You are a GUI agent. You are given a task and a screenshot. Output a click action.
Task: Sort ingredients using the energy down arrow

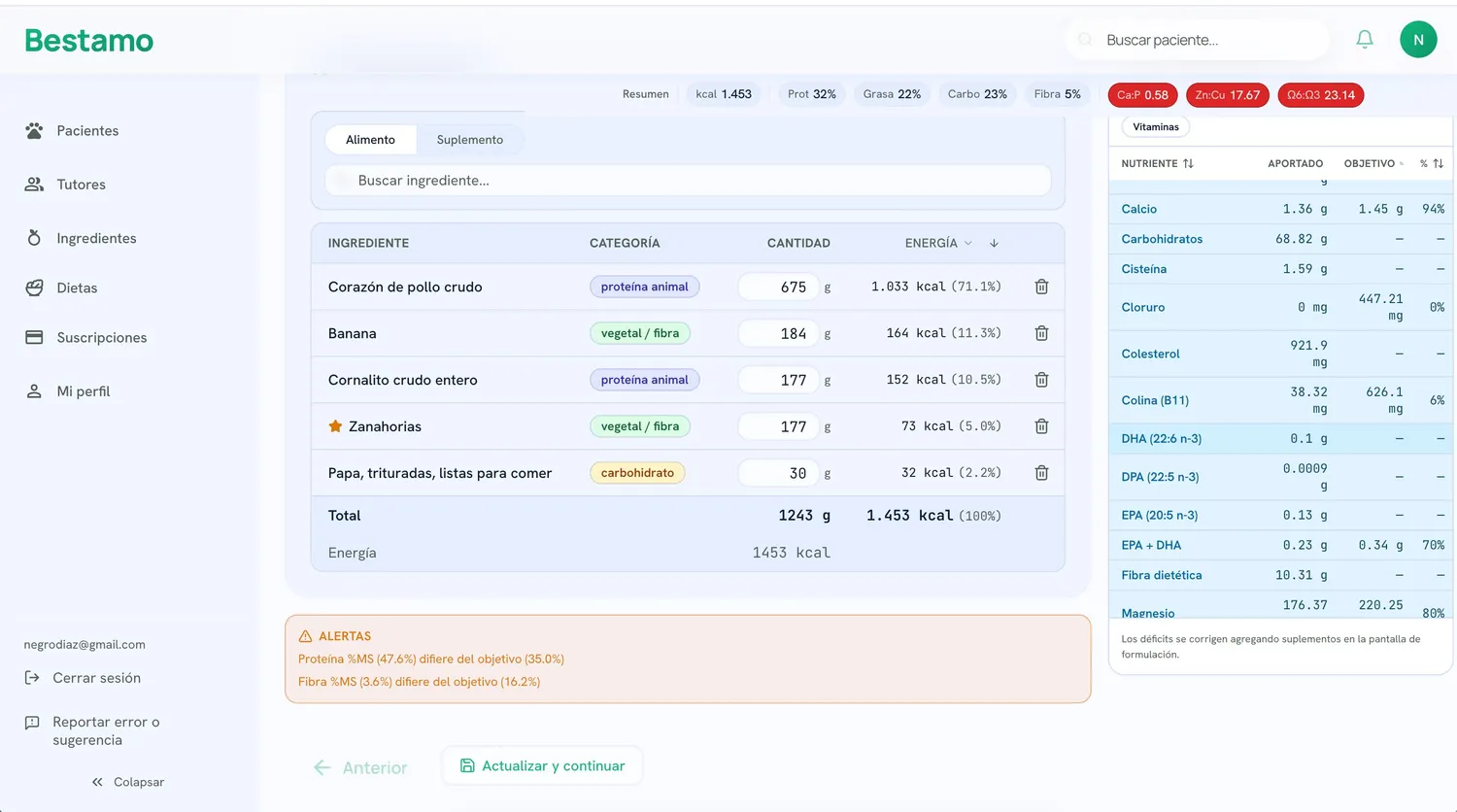pos(994,243)
